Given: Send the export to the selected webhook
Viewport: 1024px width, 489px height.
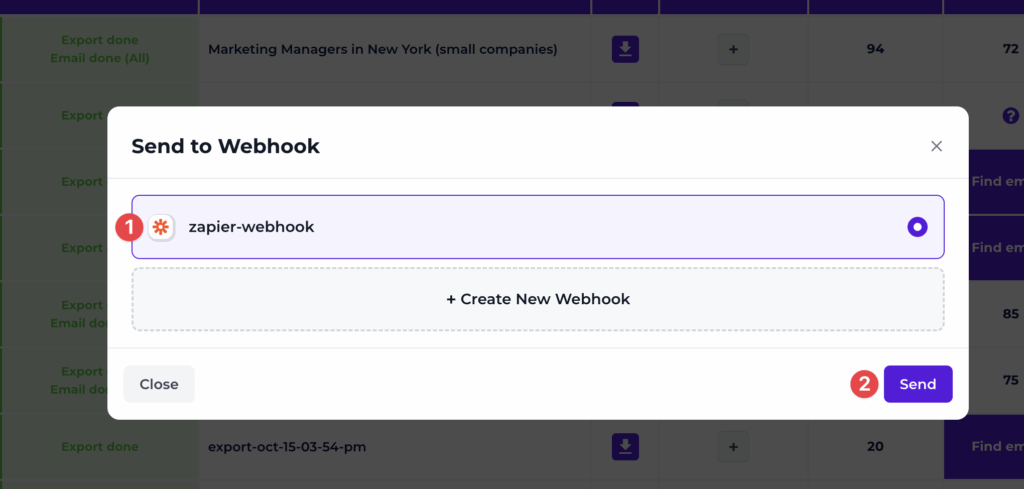Looking at the screenshot, I should 918,384.
